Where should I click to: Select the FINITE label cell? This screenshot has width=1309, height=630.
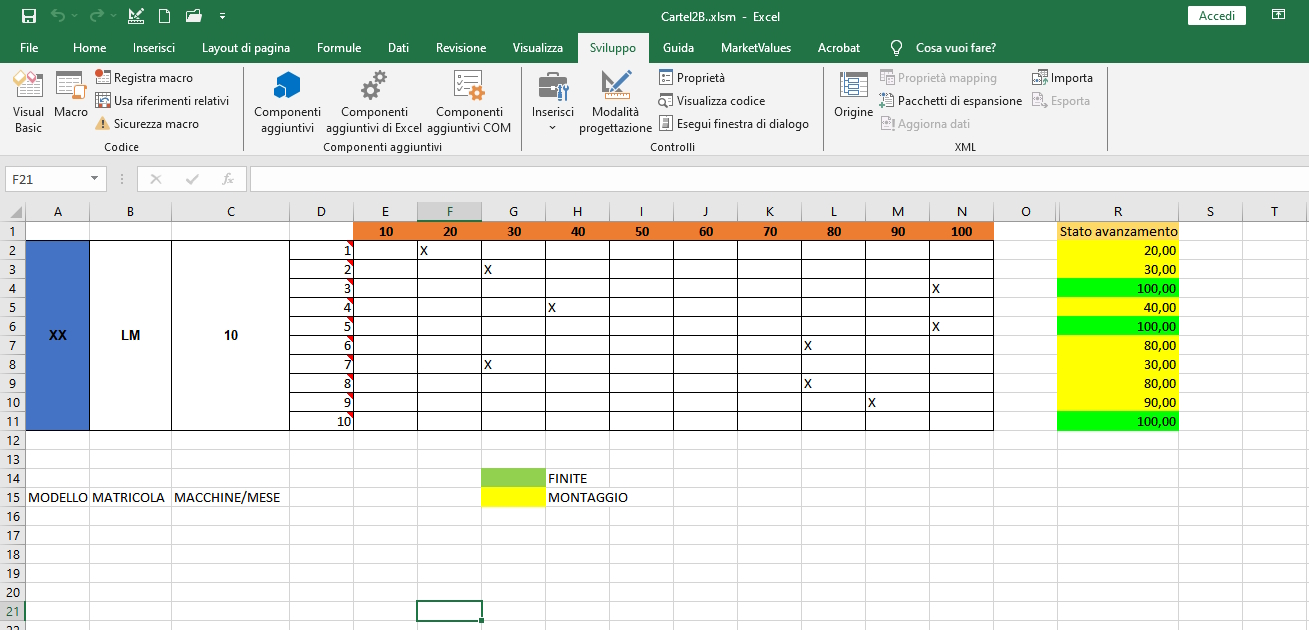[x=577, y=478]
